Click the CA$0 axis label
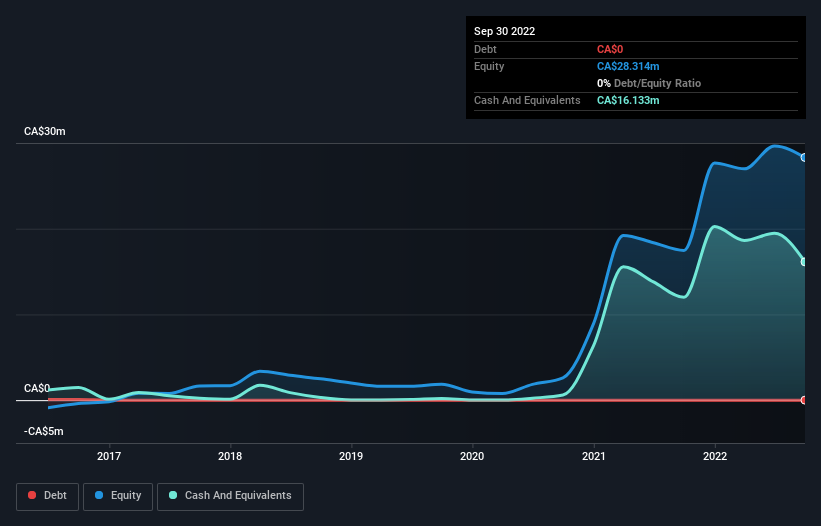 pyautogui.click(x=37, y=388)
